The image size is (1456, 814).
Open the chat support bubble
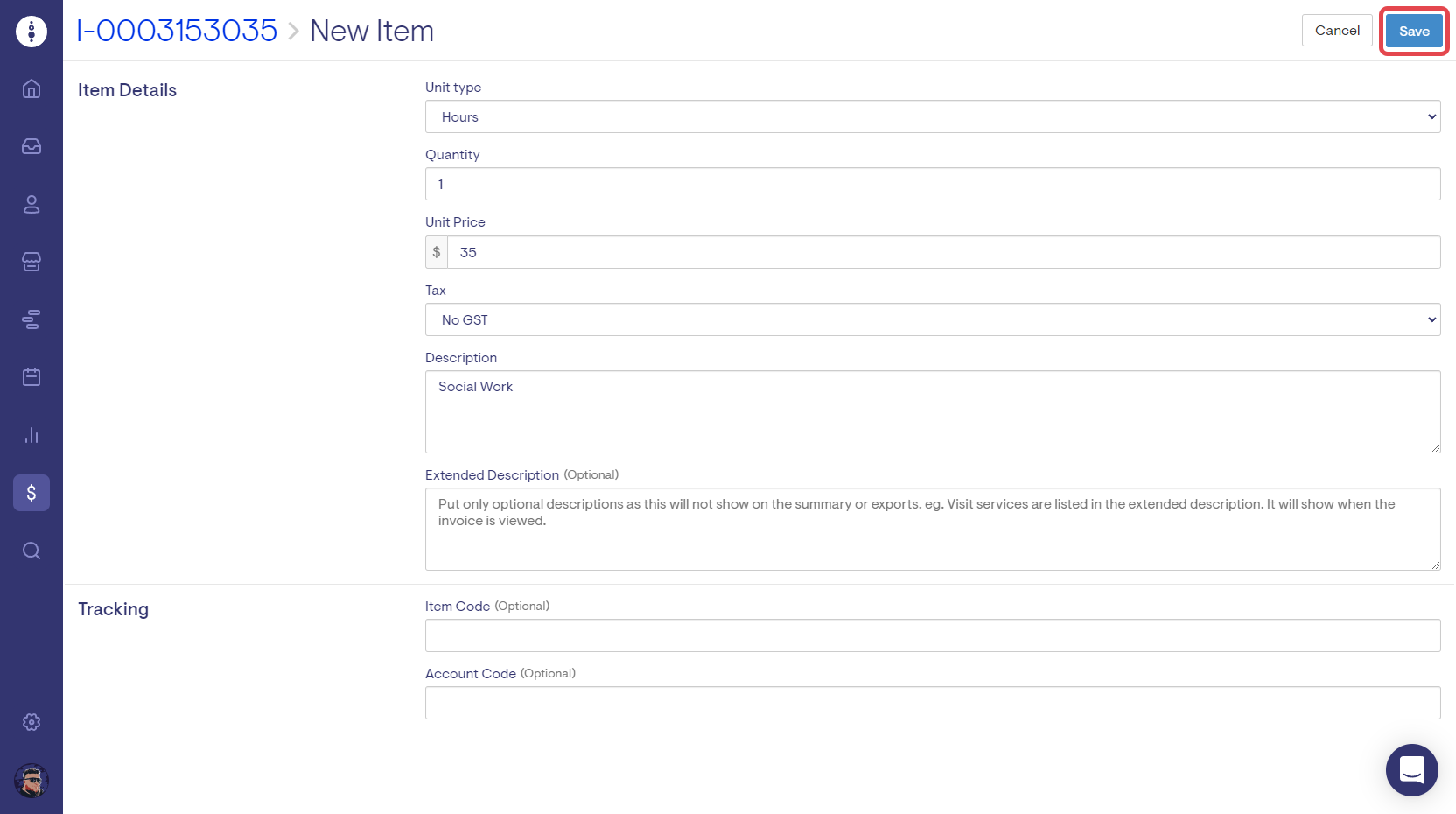[x=1411, y=770]
